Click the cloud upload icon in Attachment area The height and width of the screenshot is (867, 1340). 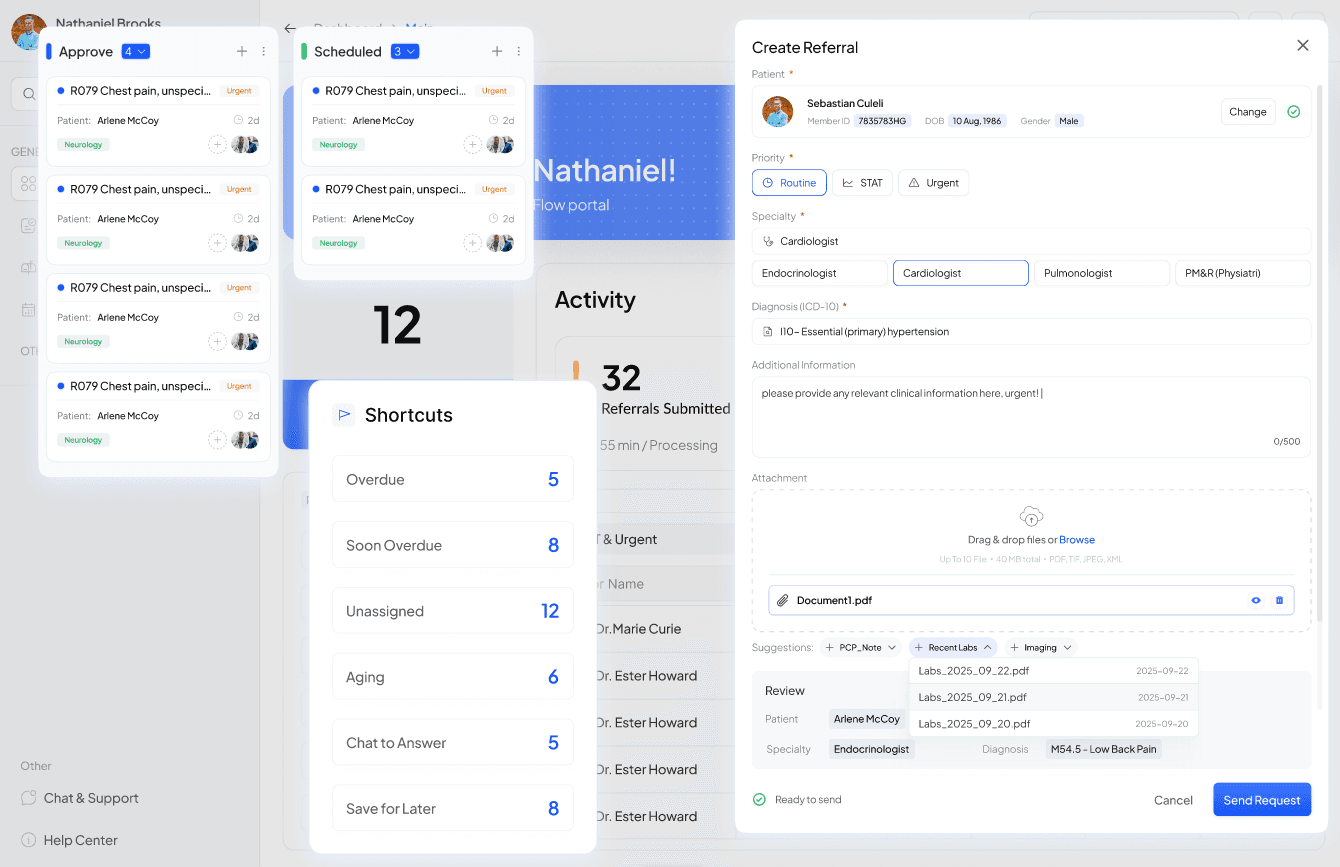pyautogui.click(x=1031, y=516)
